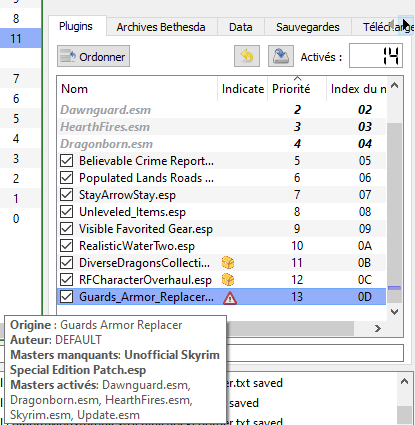The width and height of the screenshot is (415, 425).
Task: Open the Archives Bethesda tab
Action: [x=161, y=27]
